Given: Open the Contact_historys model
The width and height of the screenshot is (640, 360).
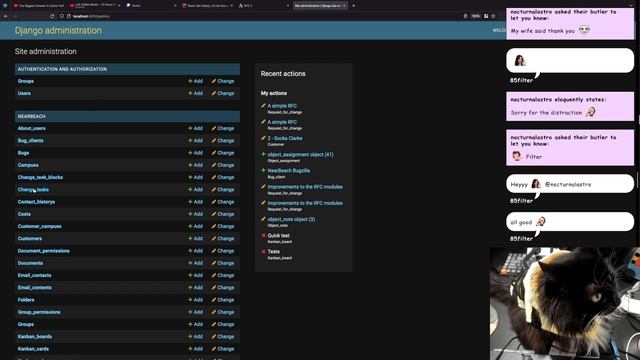Looking at the screenshot, I should [36, 202].
